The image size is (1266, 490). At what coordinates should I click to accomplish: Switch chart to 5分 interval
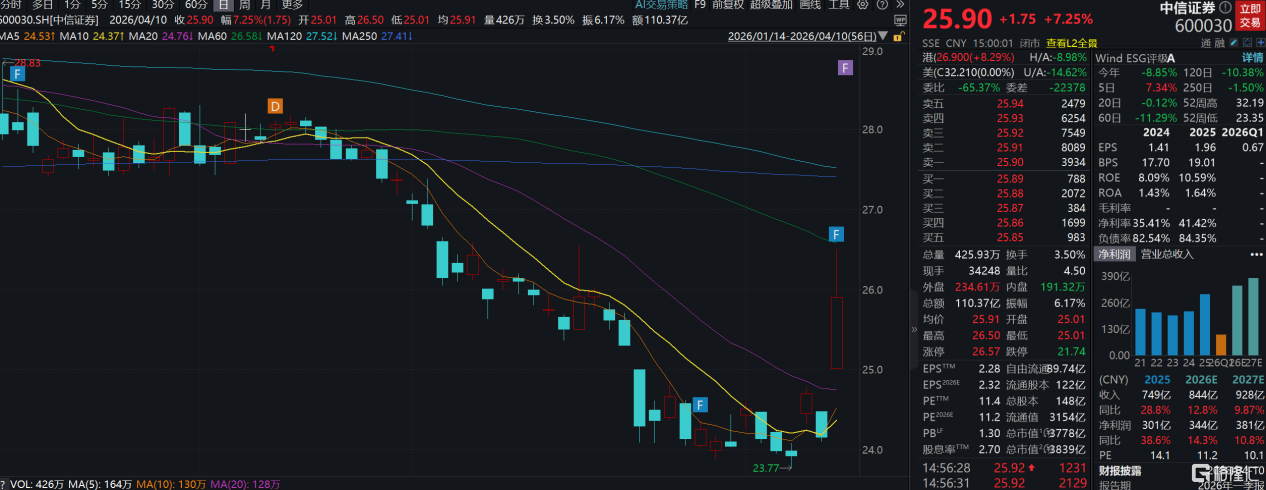tap(100, 5)
